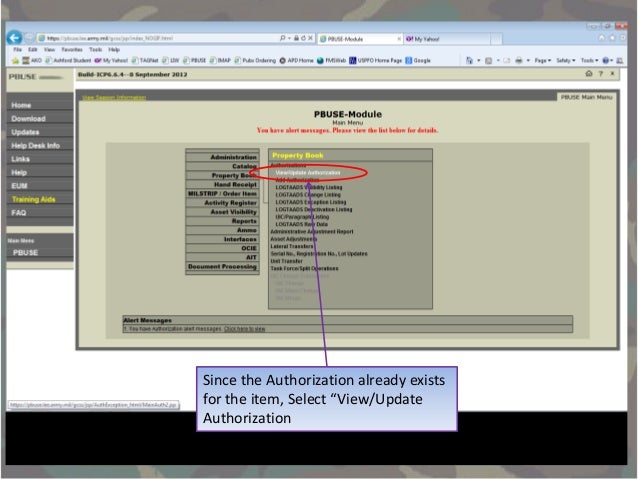Select Home in left sidebar
The width and height of the screenshot is (638, 479).
pyautogui.click(x=21, y=105)
